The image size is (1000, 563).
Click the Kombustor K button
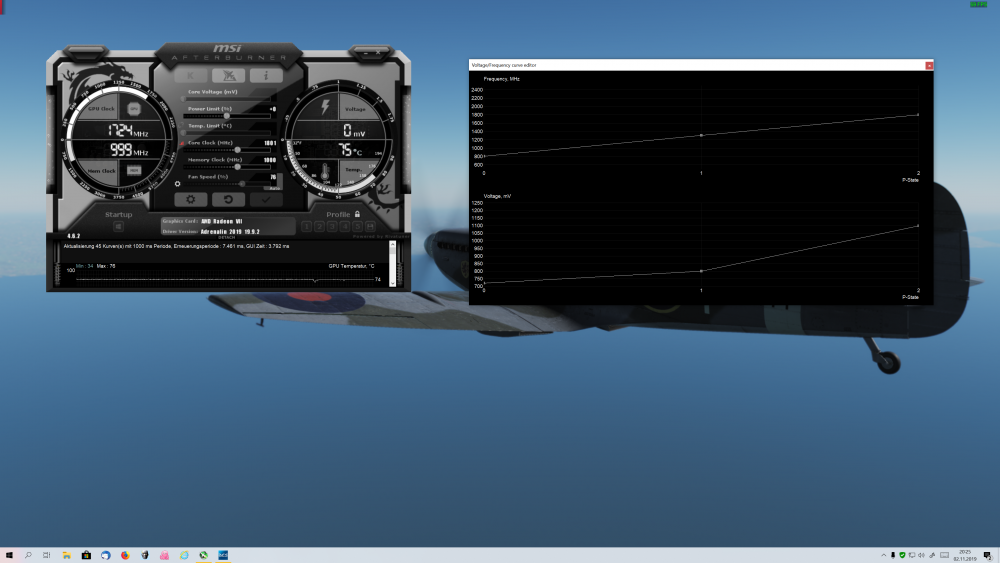[x=192, y=75]
